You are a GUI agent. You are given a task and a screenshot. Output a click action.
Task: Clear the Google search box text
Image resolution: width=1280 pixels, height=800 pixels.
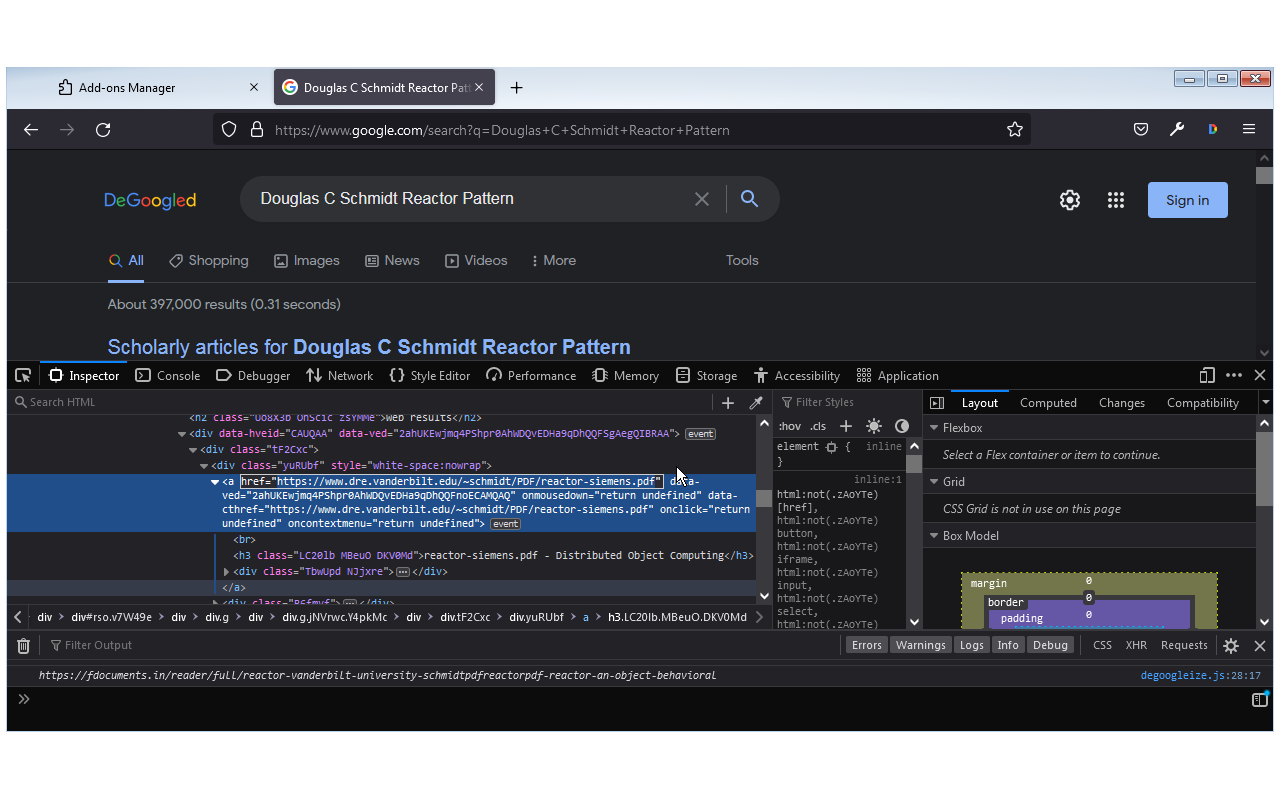pyautogui.click(x=702, y=199)
